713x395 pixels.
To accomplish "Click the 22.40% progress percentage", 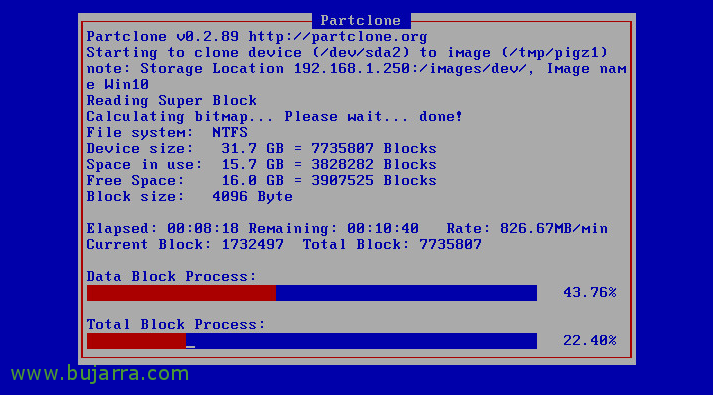I will tap(590, 340).
